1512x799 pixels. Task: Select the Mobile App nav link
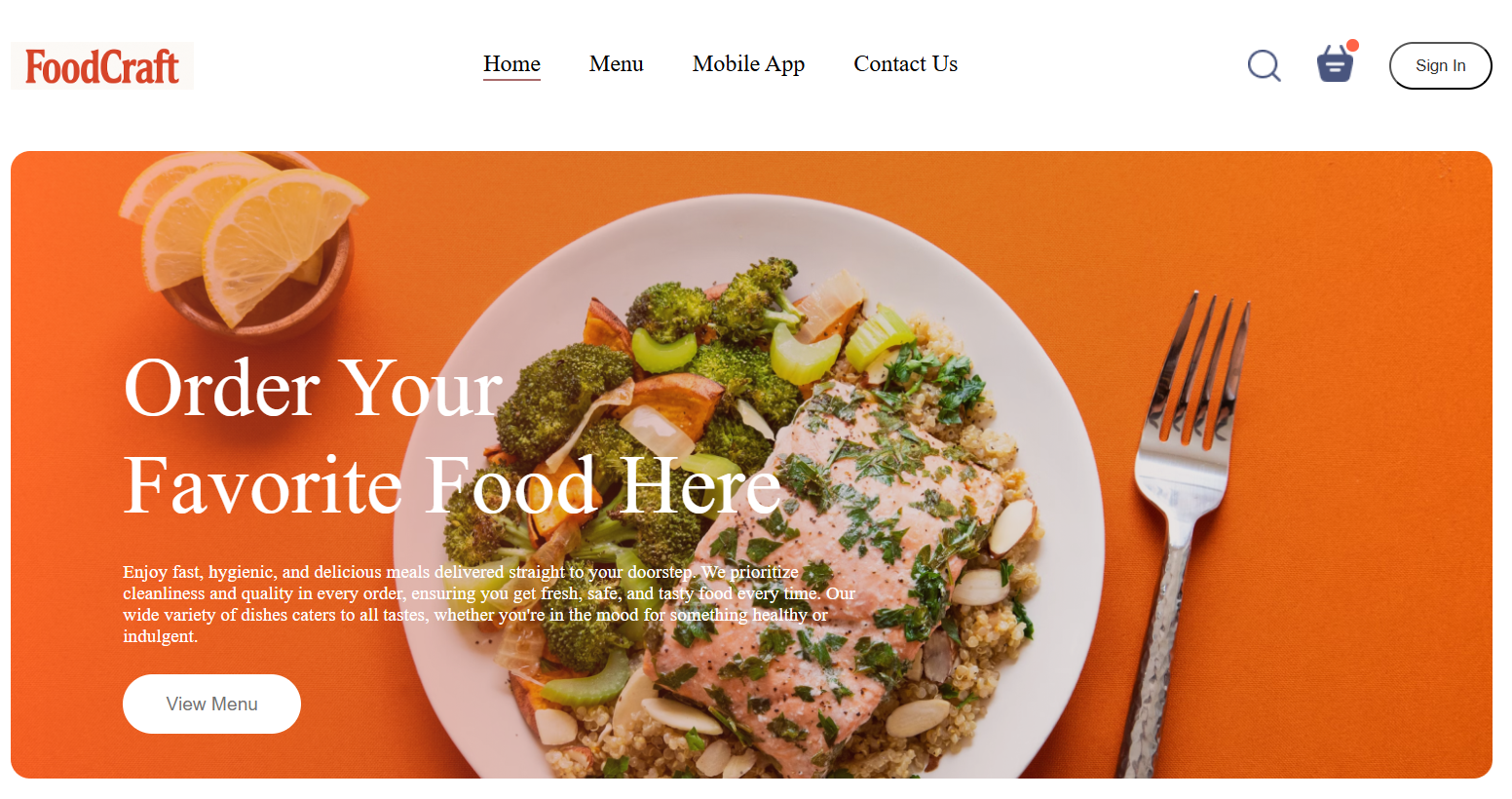click(748, 64)
